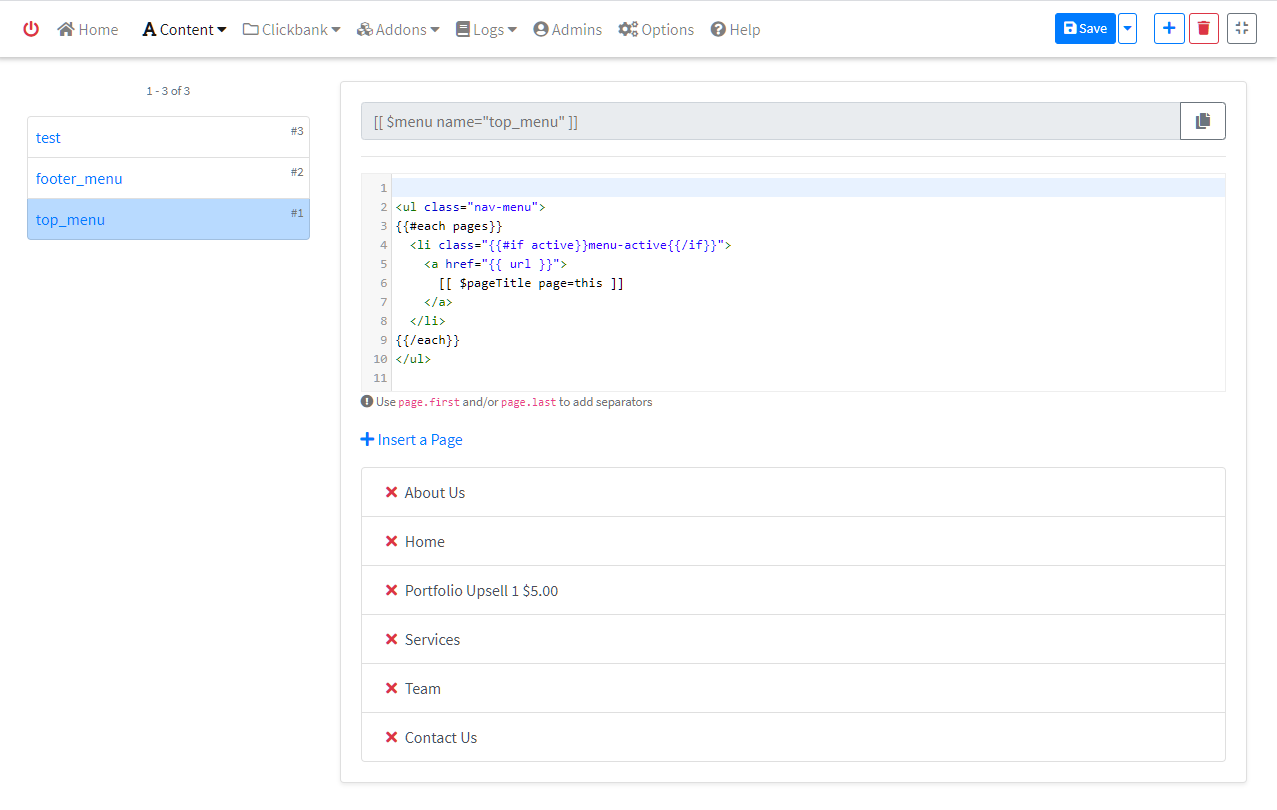
Task: Click the red power logout icon
Action: 31,29
